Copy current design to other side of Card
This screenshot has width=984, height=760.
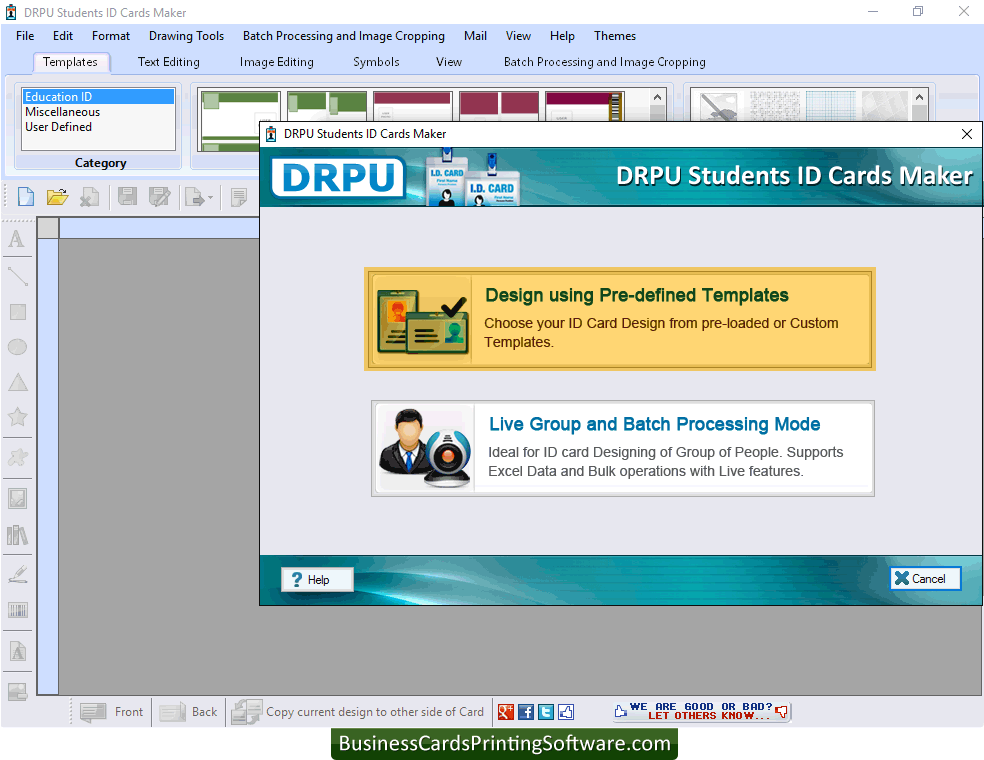tap(357, 712)
